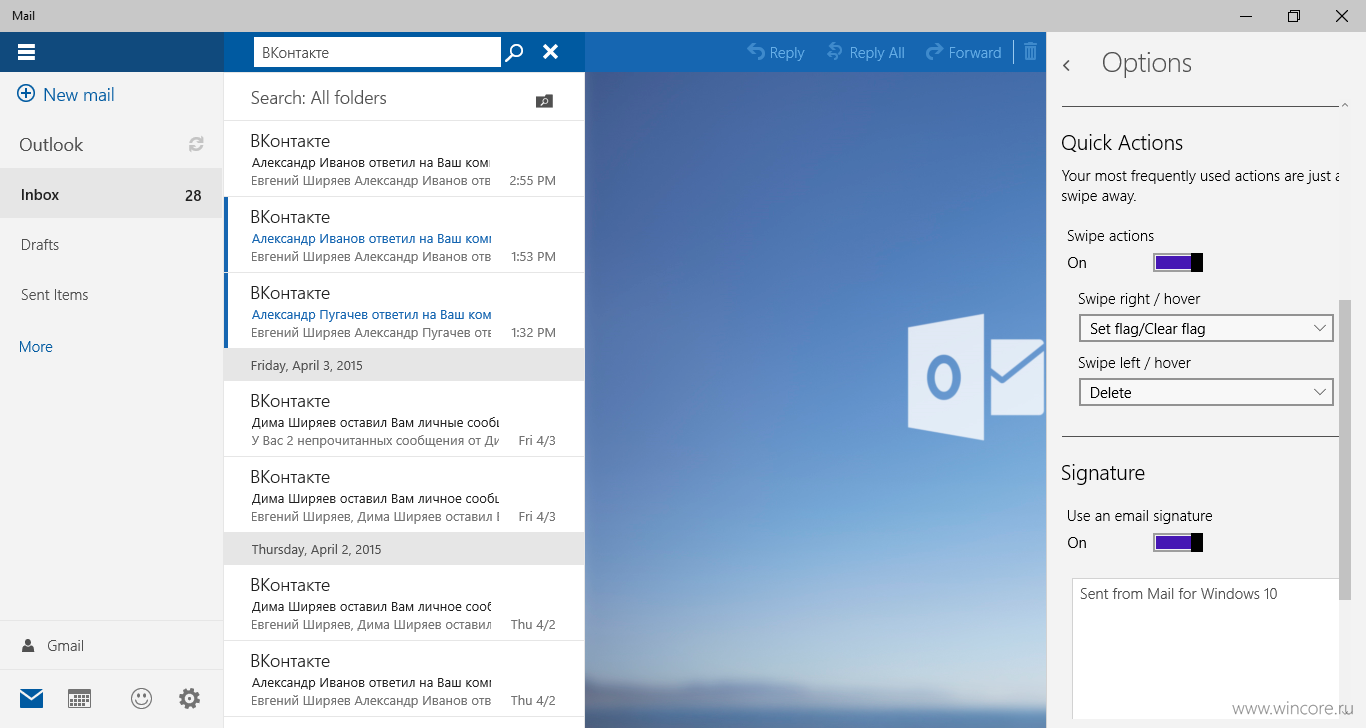Viewport: 1366px width, 728px height.
Task: Click Reply All in the toolbar
Action: (x=866, y=52)
